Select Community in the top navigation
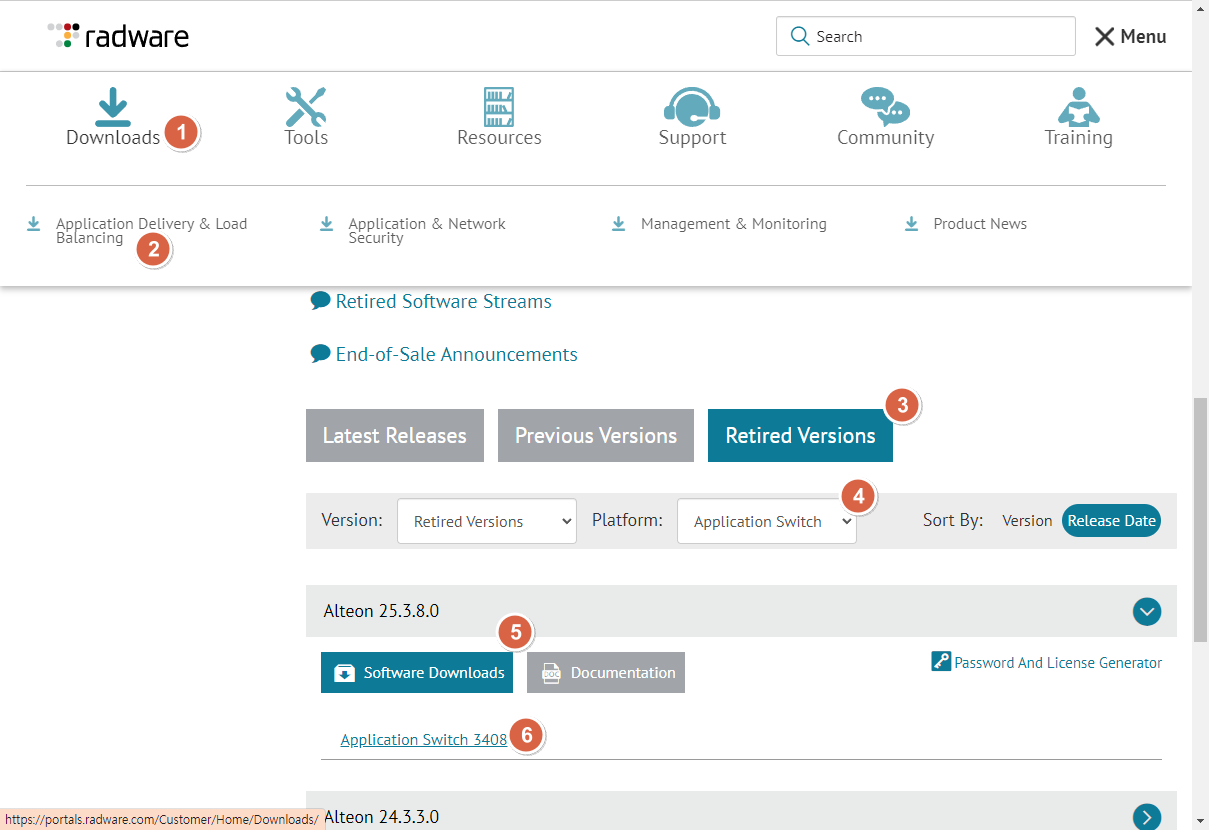The width and height of the screenshot is (1209, 830). point(885,137)
